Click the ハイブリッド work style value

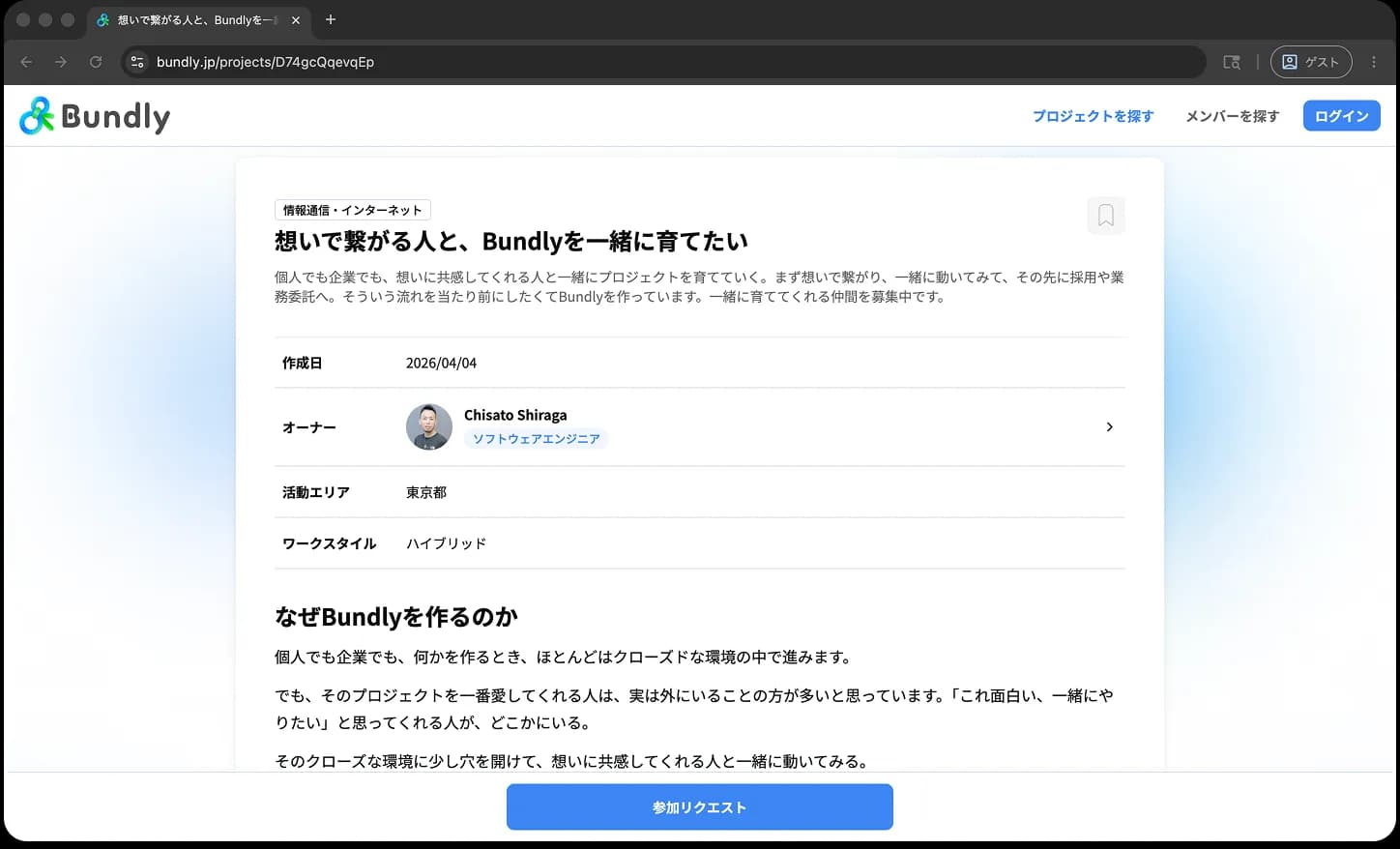[x=446, y=543]
